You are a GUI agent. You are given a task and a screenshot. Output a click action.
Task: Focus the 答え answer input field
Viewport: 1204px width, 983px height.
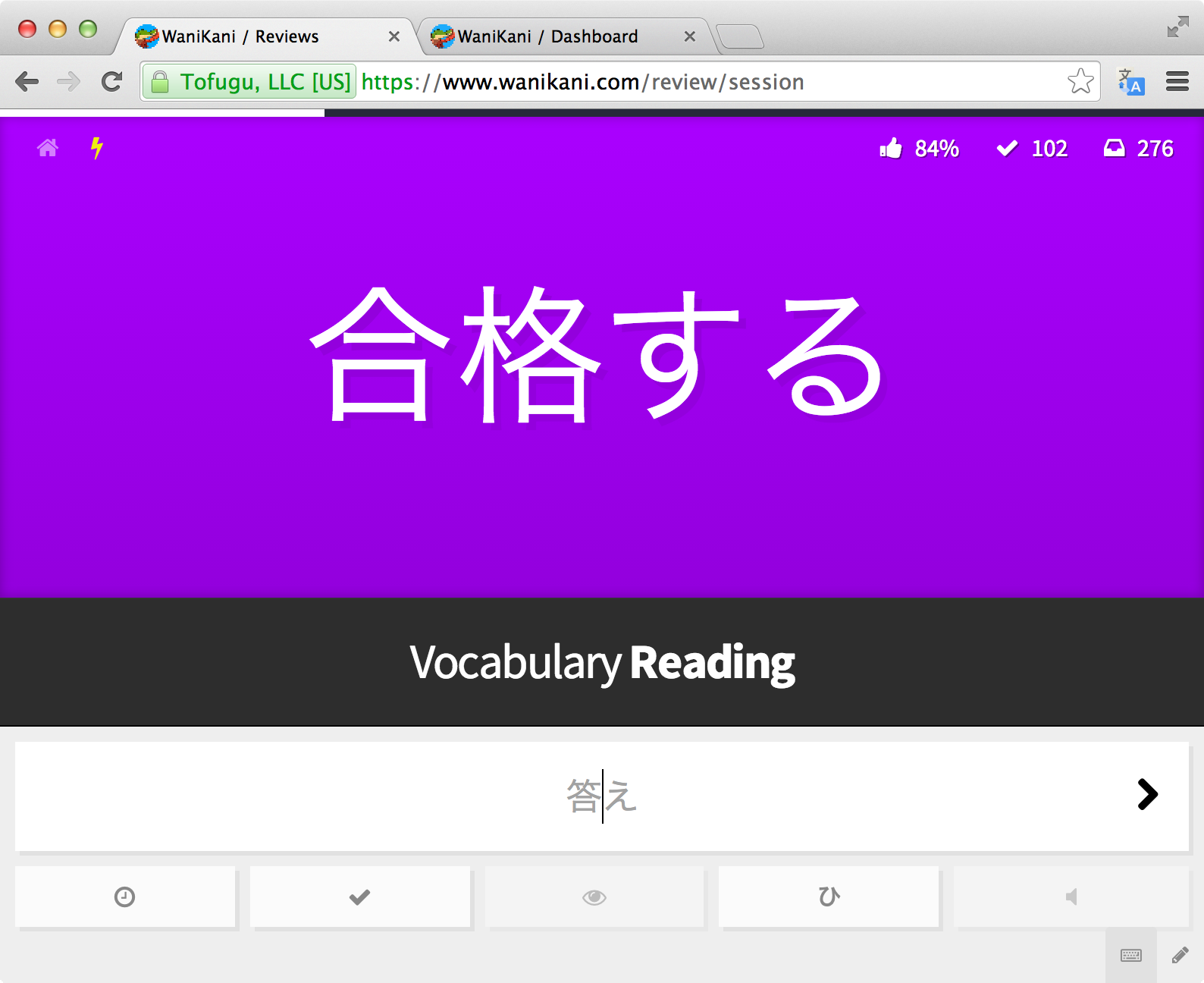602,796
